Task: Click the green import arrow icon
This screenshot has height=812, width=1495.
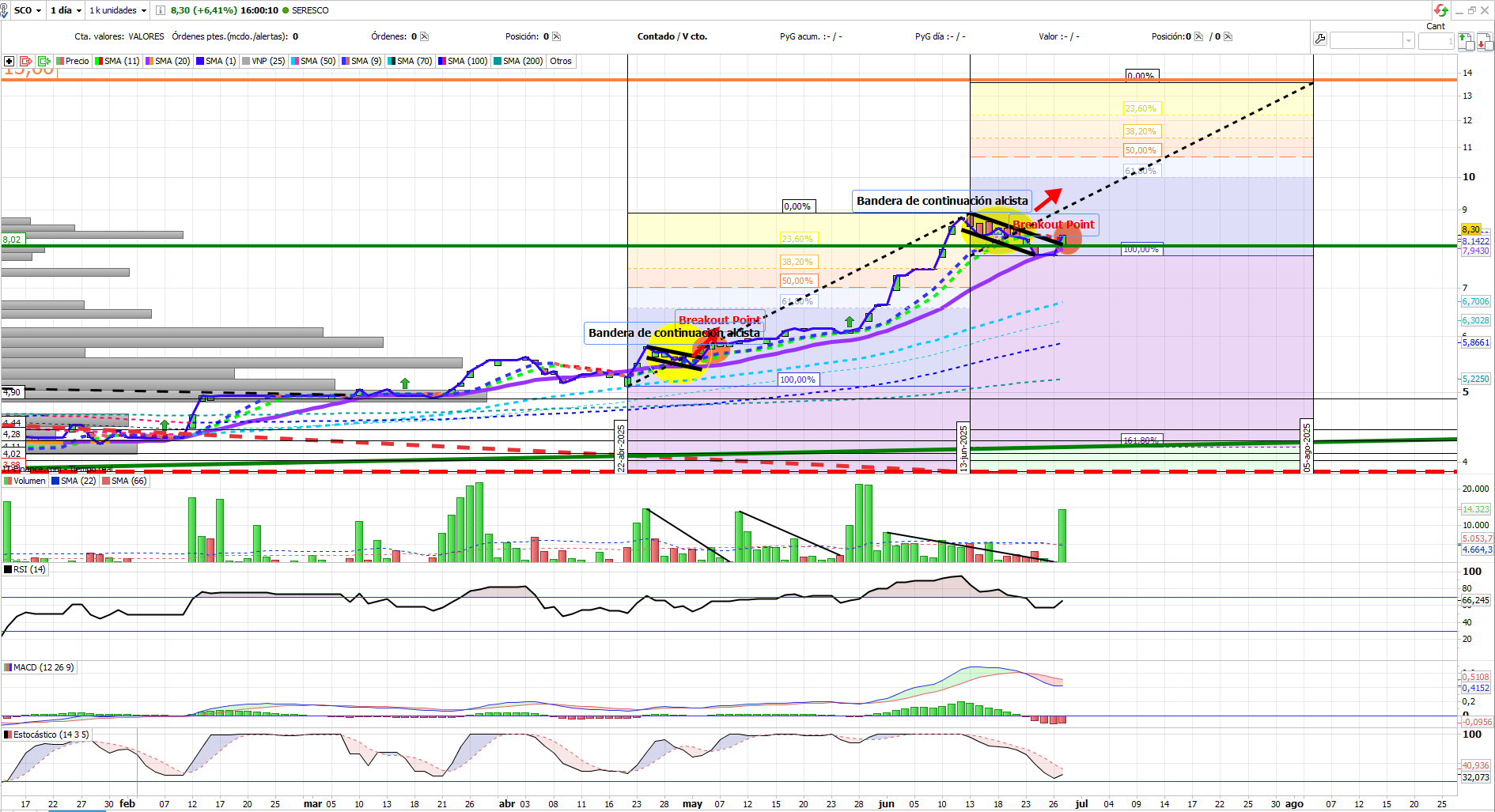Action: pos(44,61)
